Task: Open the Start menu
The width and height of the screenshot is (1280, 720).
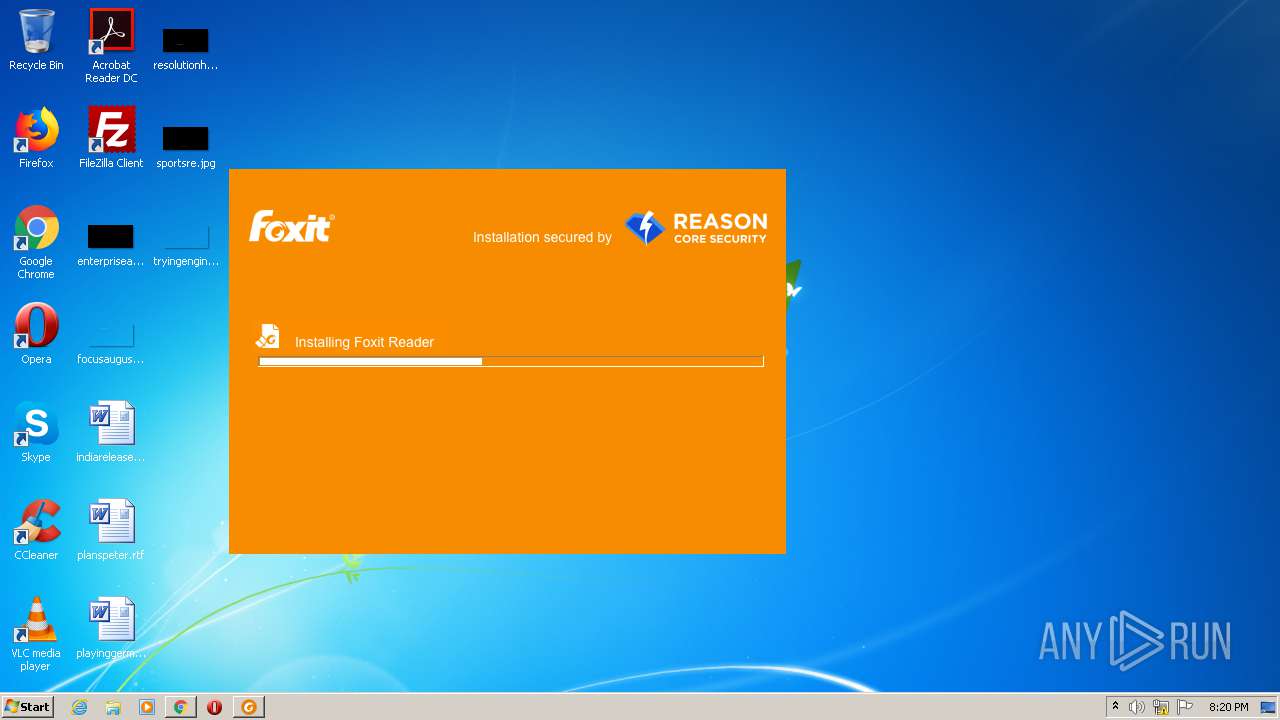Action: pyautogui.click(x=27, y=706)
